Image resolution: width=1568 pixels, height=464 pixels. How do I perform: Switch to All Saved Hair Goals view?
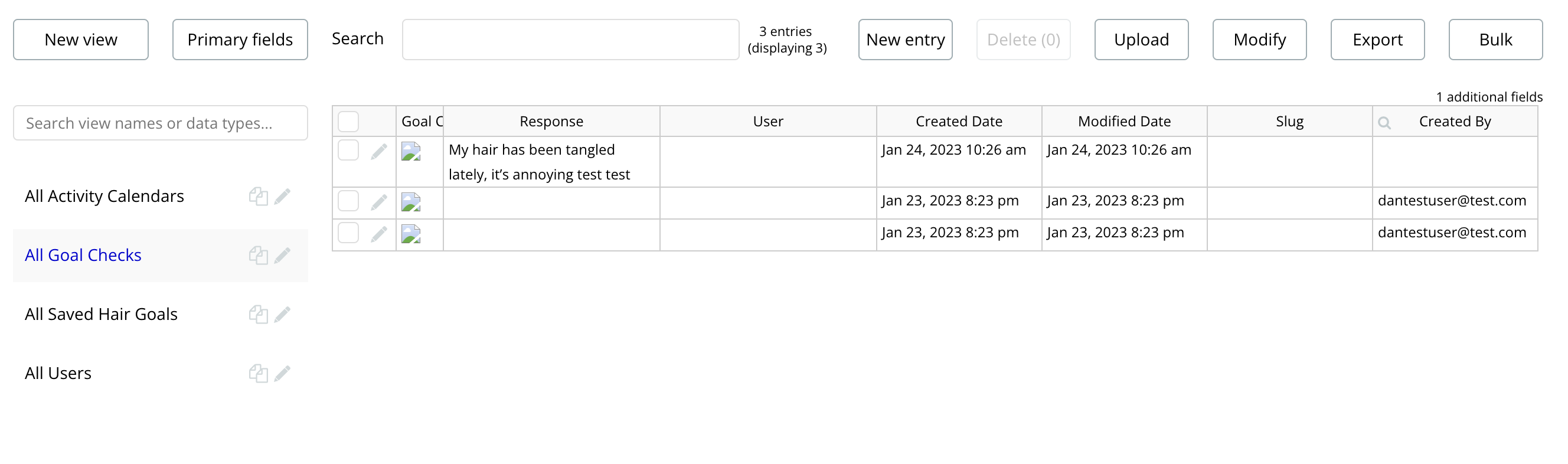[101, 314]
